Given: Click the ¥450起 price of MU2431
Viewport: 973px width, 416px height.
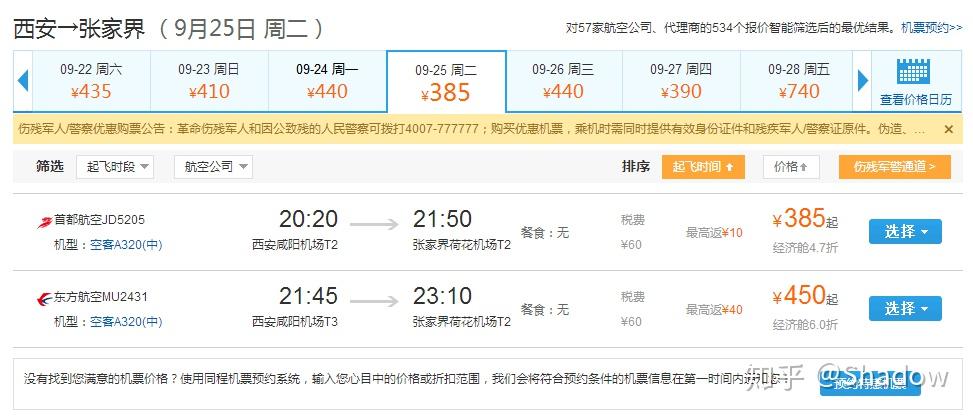Looking at the screenshot, I should pos(805,296).
